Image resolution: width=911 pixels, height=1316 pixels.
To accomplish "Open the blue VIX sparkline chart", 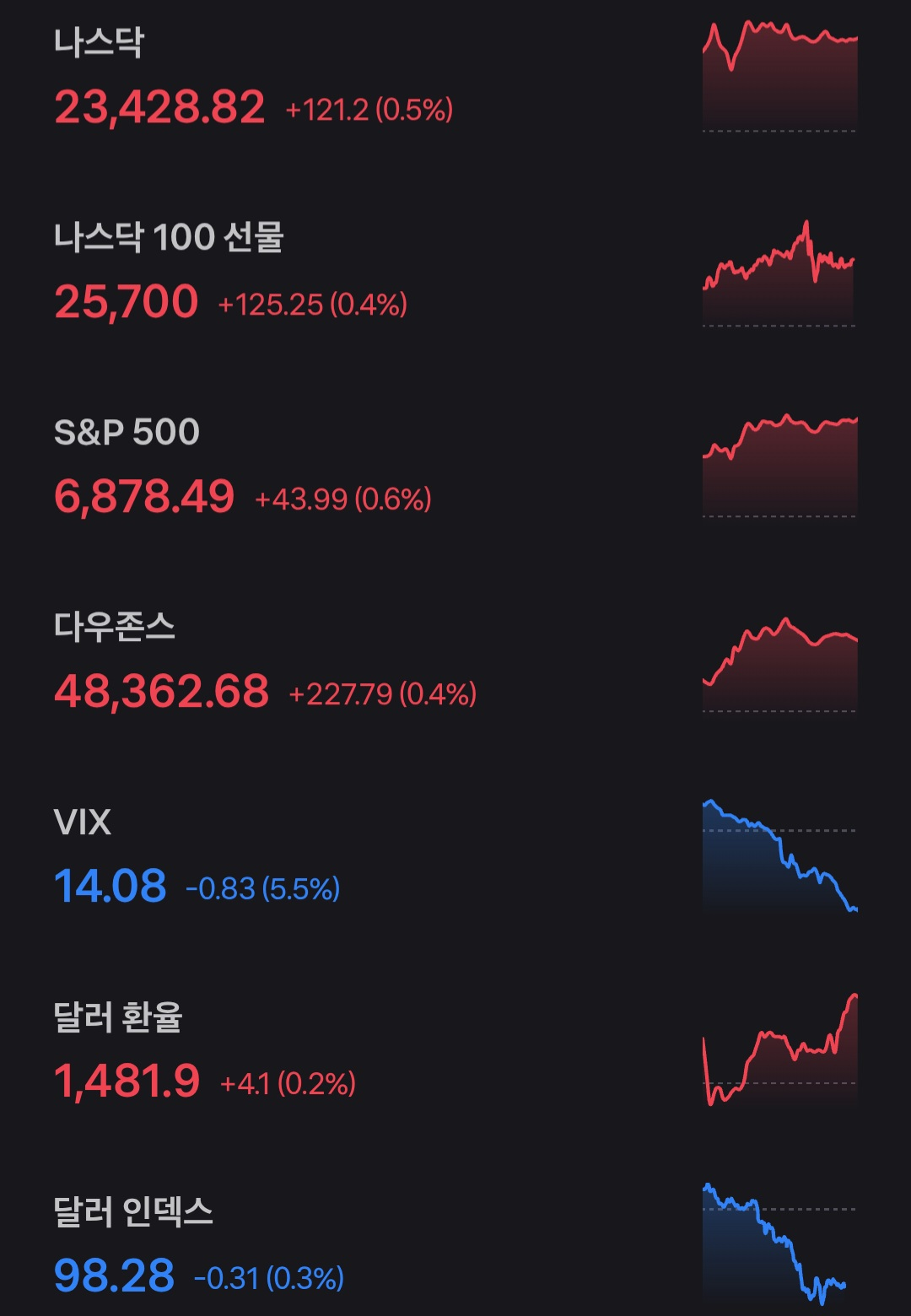I will (x=779, y=856).
